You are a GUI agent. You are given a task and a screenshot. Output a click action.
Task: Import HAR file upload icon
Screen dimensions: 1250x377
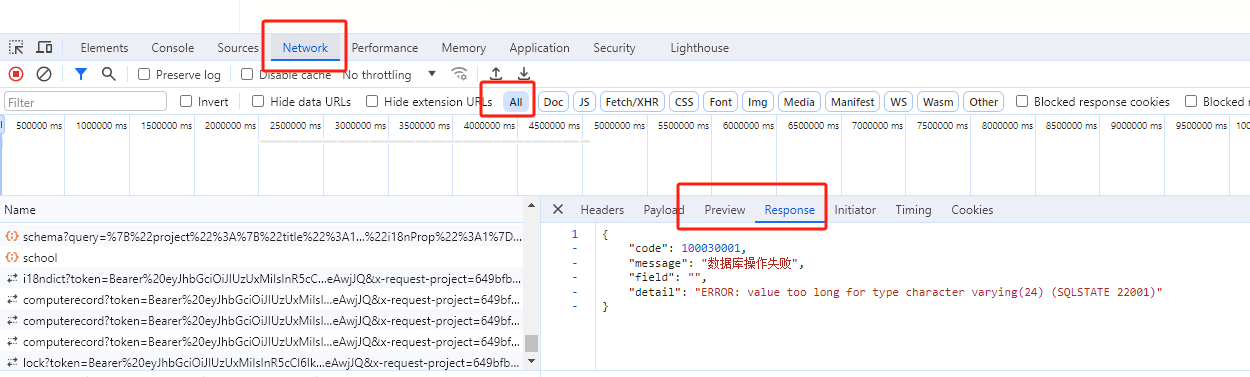pyautogui.click(x=496, y=74)
